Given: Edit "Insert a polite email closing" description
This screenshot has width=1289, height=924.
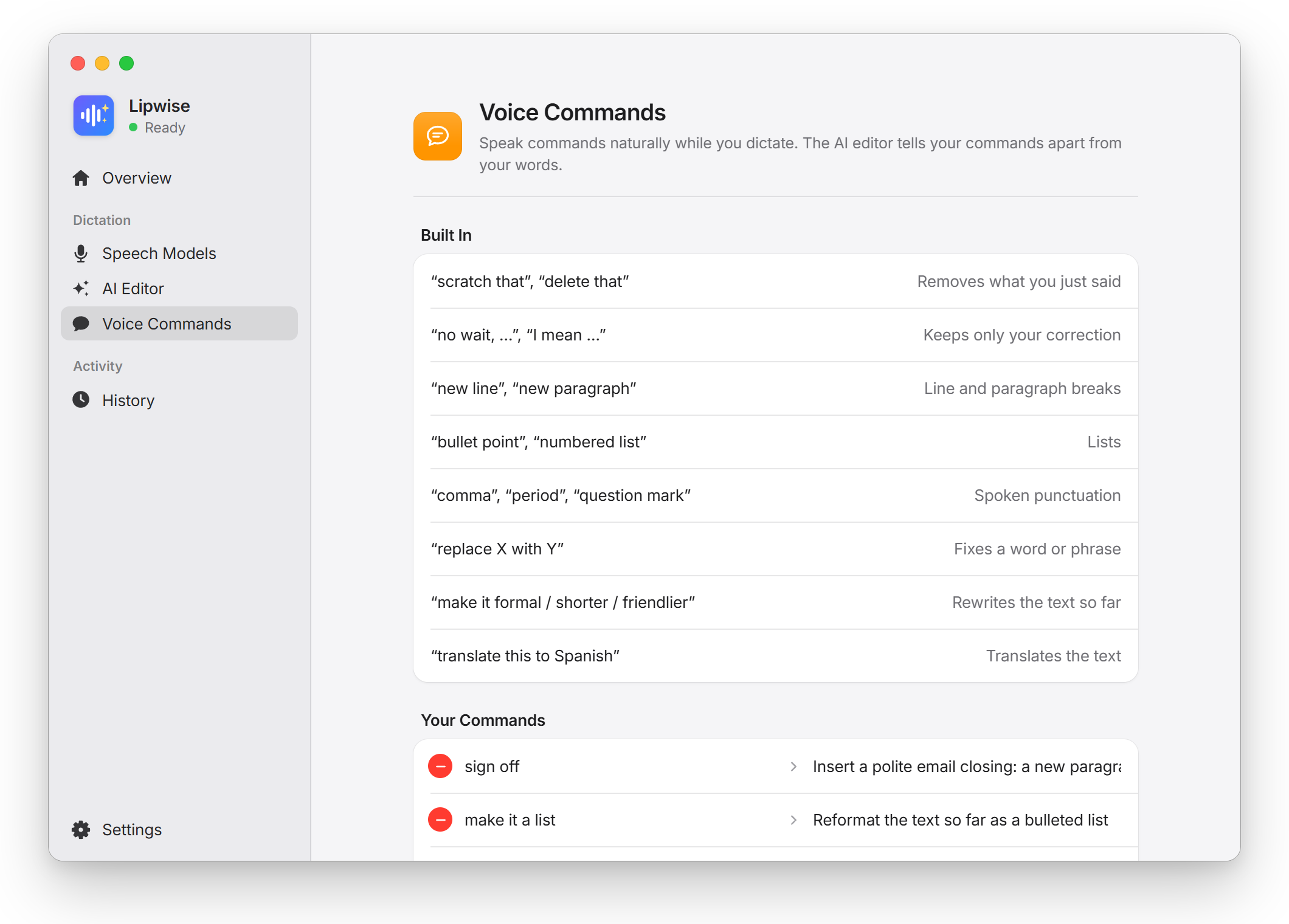Looking at the screenshot, I should 967,767.
